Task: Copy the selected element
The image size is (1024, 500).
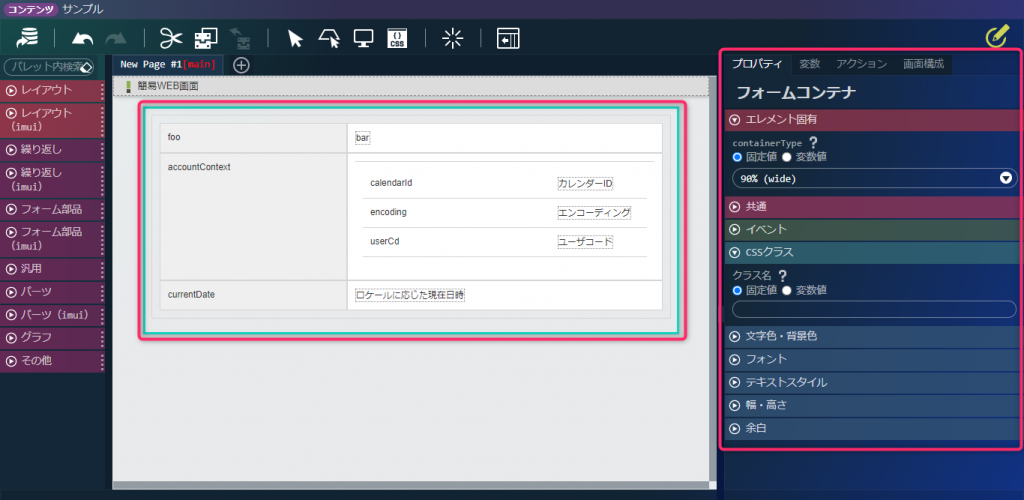Action: [x=206, y=39]
